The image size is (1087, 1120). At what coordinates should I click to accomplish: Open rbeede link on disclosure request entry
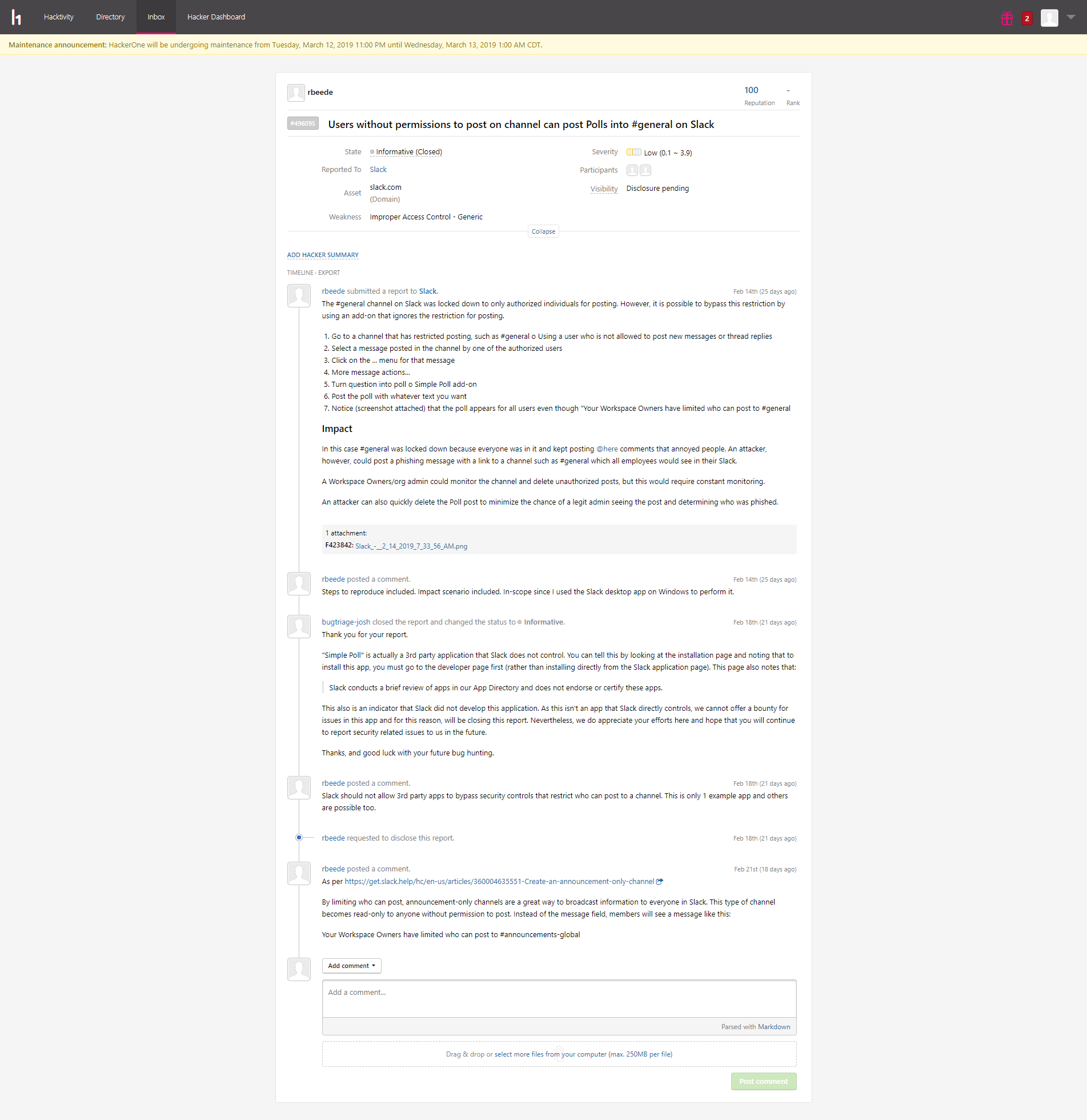click(x=334, y=838)
